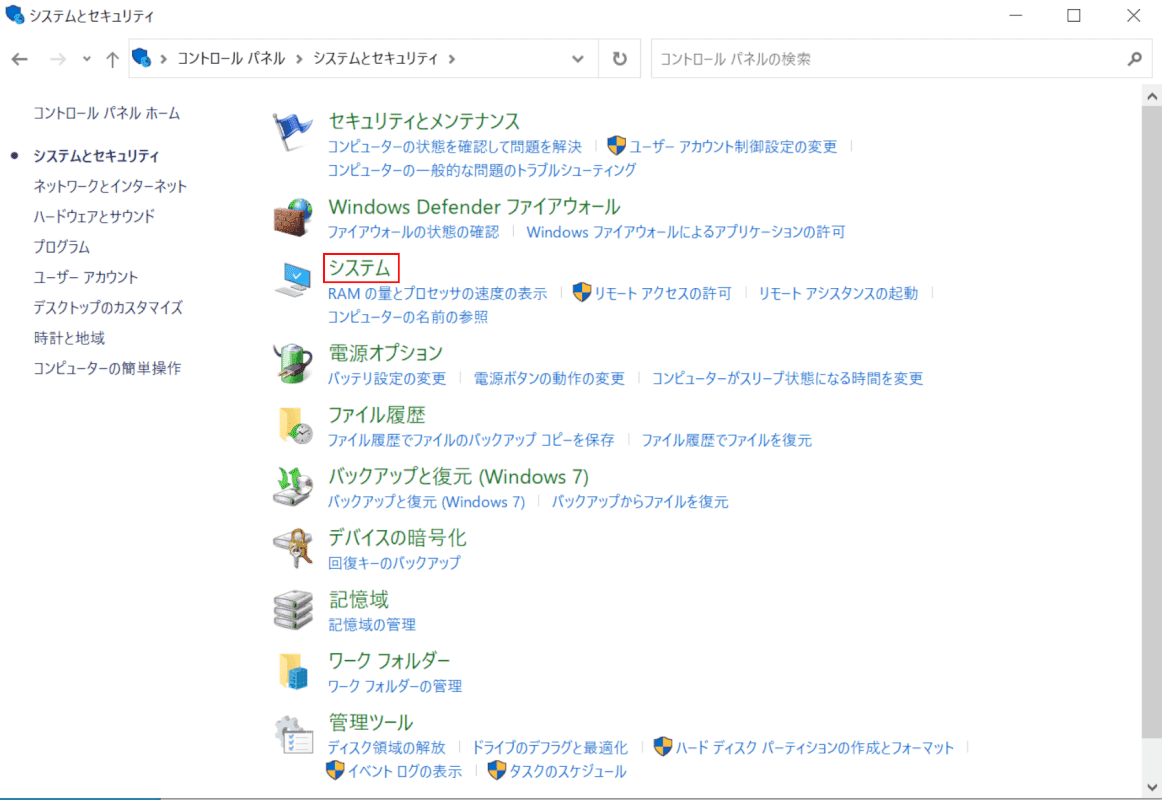Click ドライブのデフラグと最適化 link
Viewport: 1162px width, 800px height.
(x=550, y=747)
